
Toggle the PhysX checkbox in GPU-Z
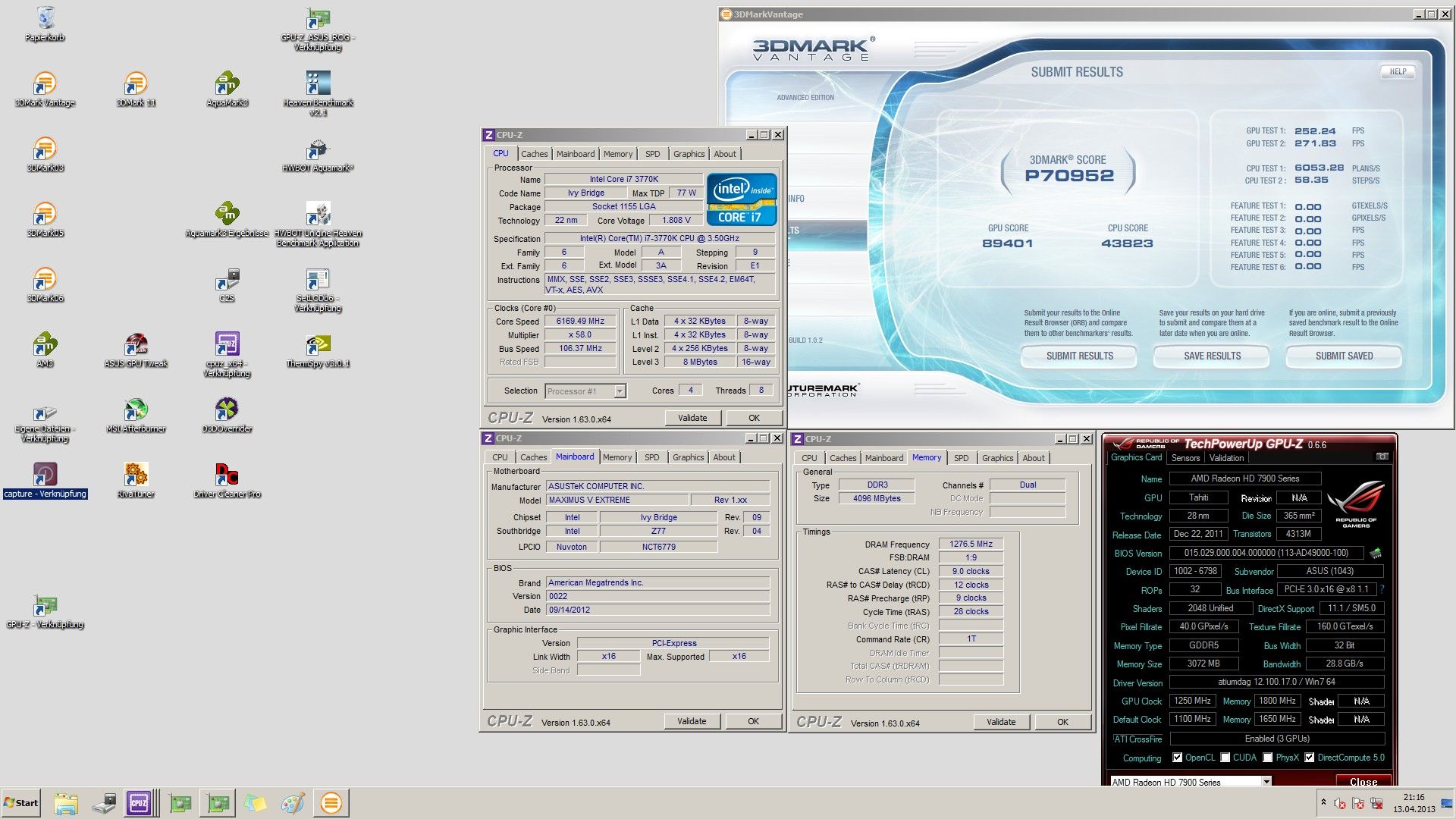[1267, 758]
